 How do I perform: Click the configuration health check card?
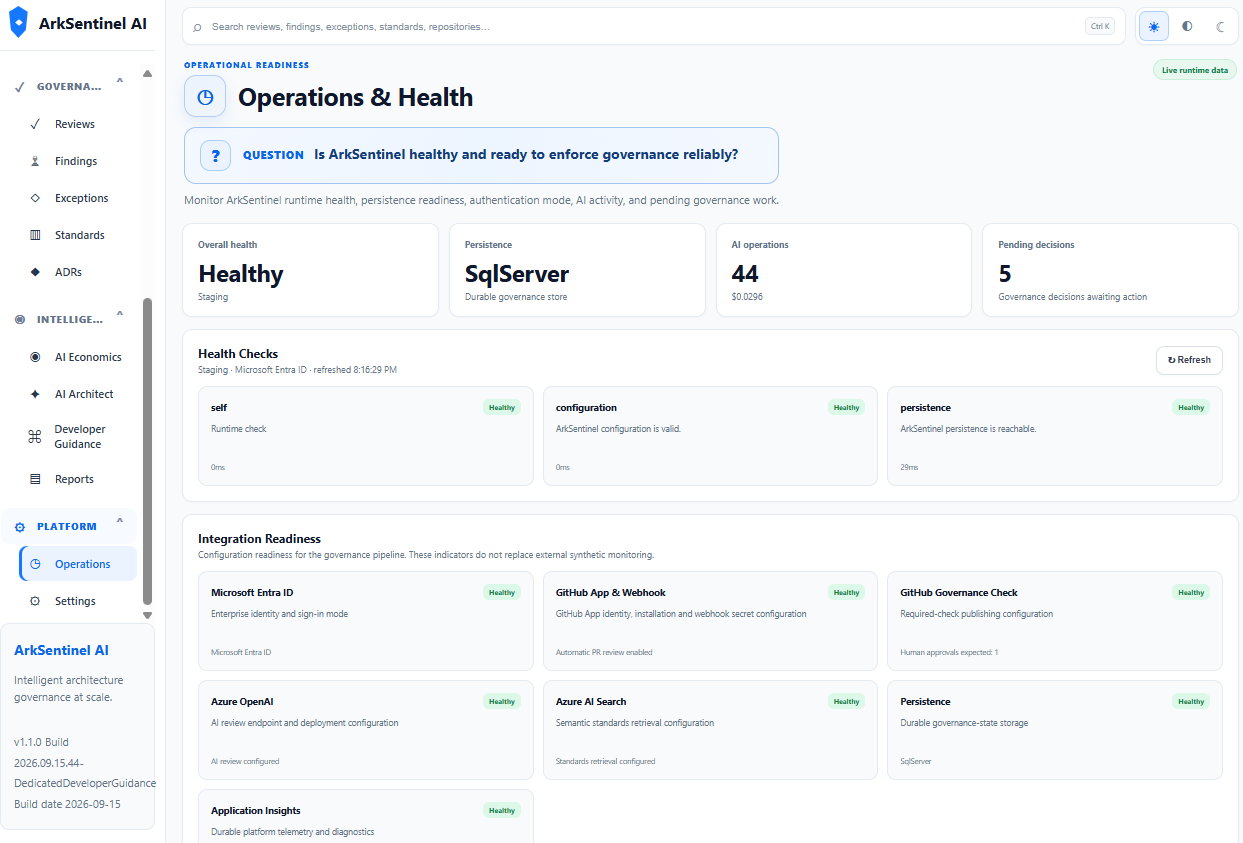710,436
